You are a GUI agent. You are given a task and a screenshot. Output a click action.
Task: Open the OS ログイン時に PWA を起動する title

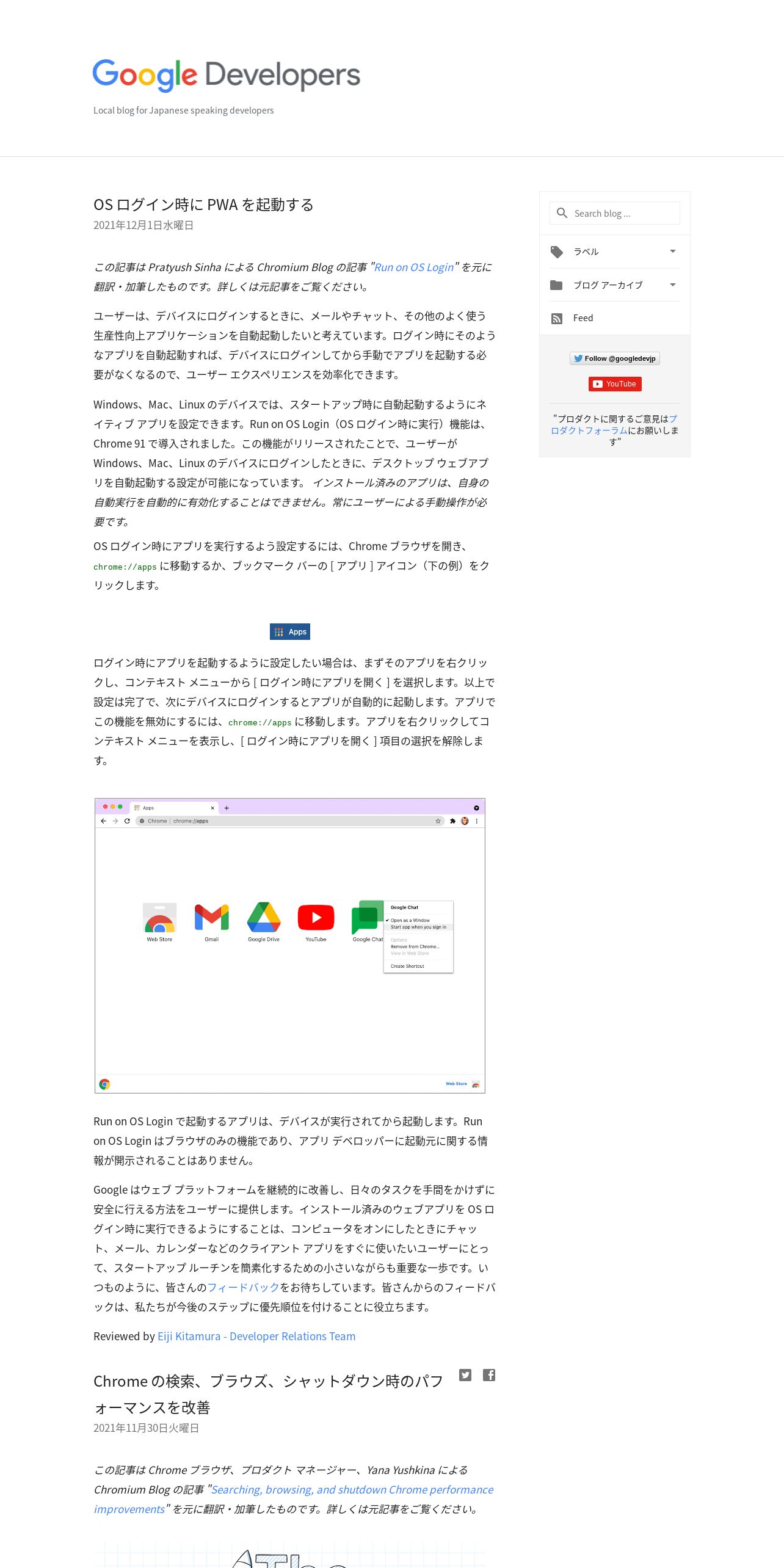coord(203,205)
